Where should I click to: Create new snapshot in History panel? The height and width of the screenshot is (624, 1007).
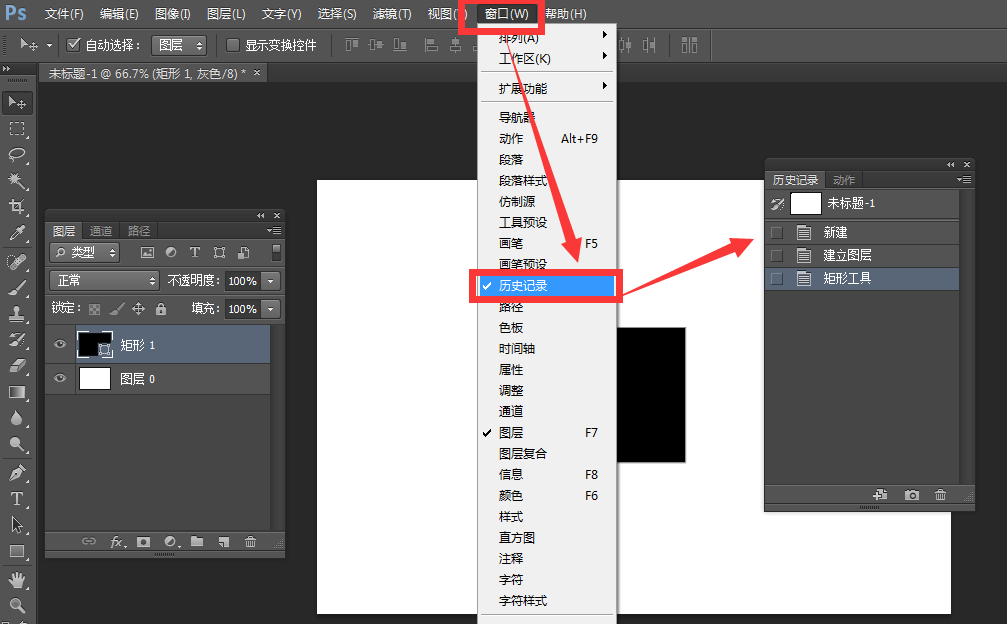pos(911,495)
